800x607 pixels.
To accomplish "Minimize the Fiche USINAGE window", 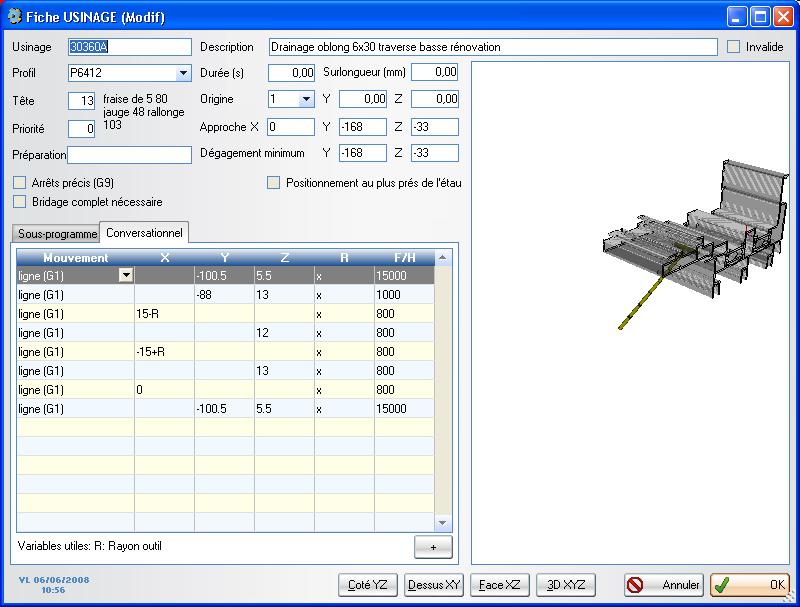I will coord(736,17).
